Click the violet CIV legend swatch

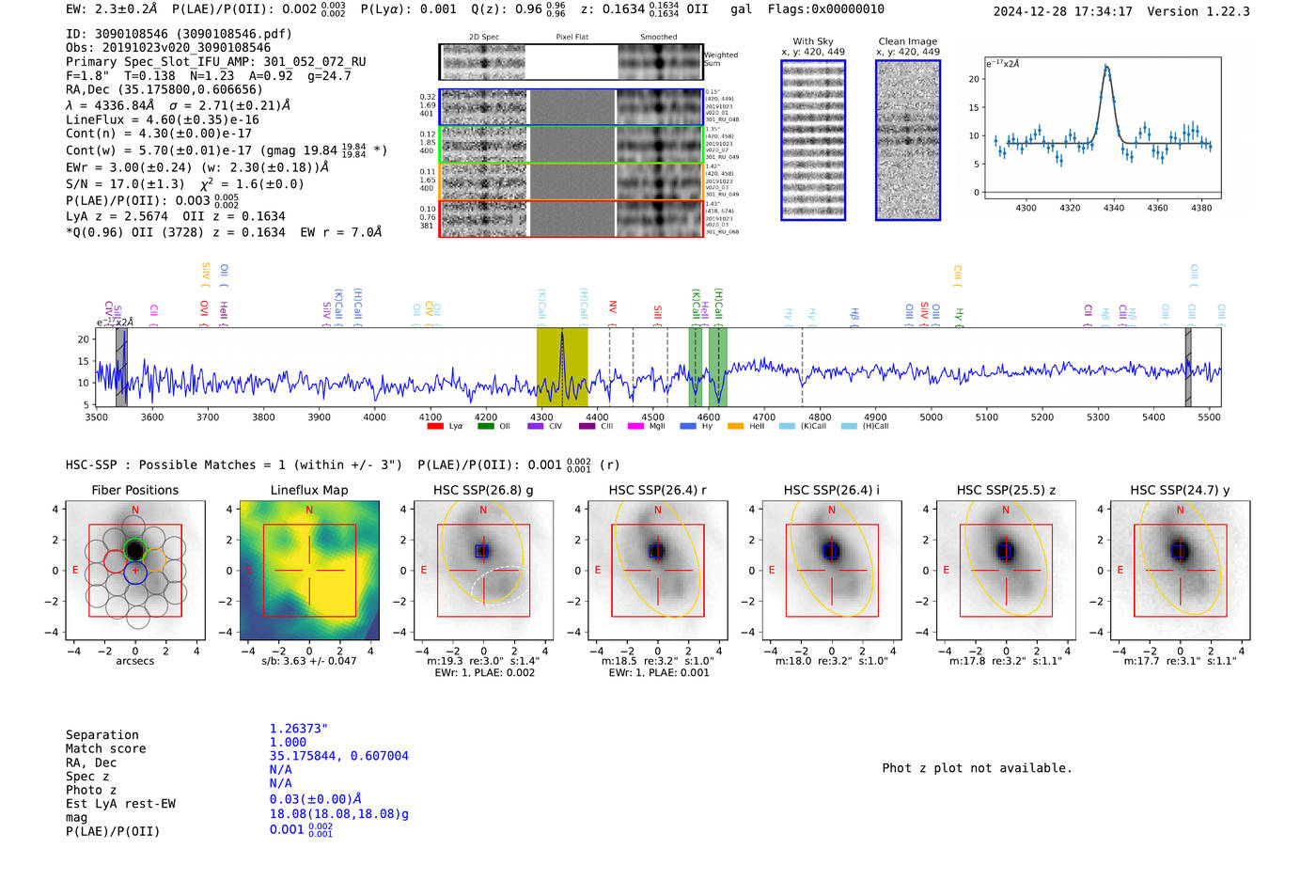click(x=536, y=426)
